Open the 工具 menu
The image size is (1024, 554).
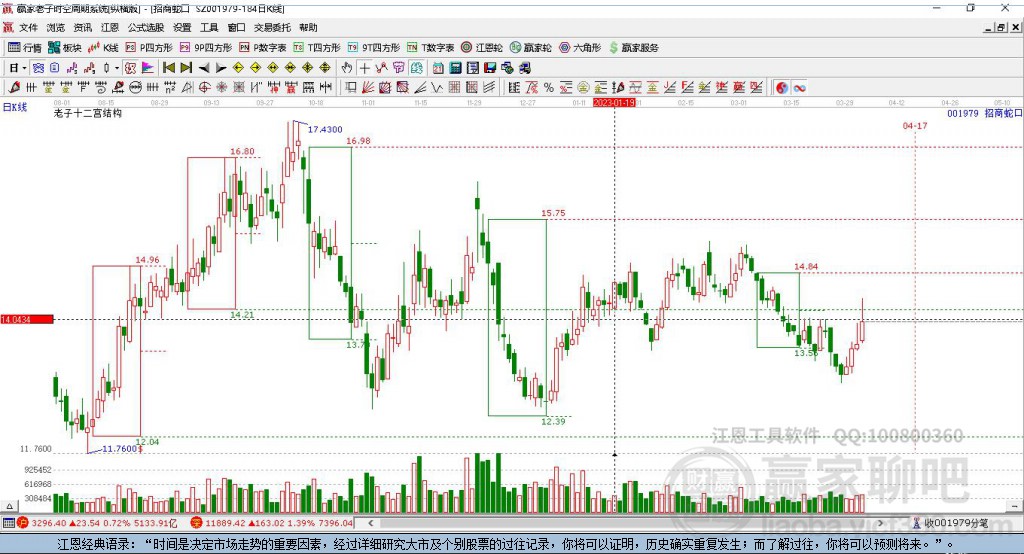click(x=209, y=27)
